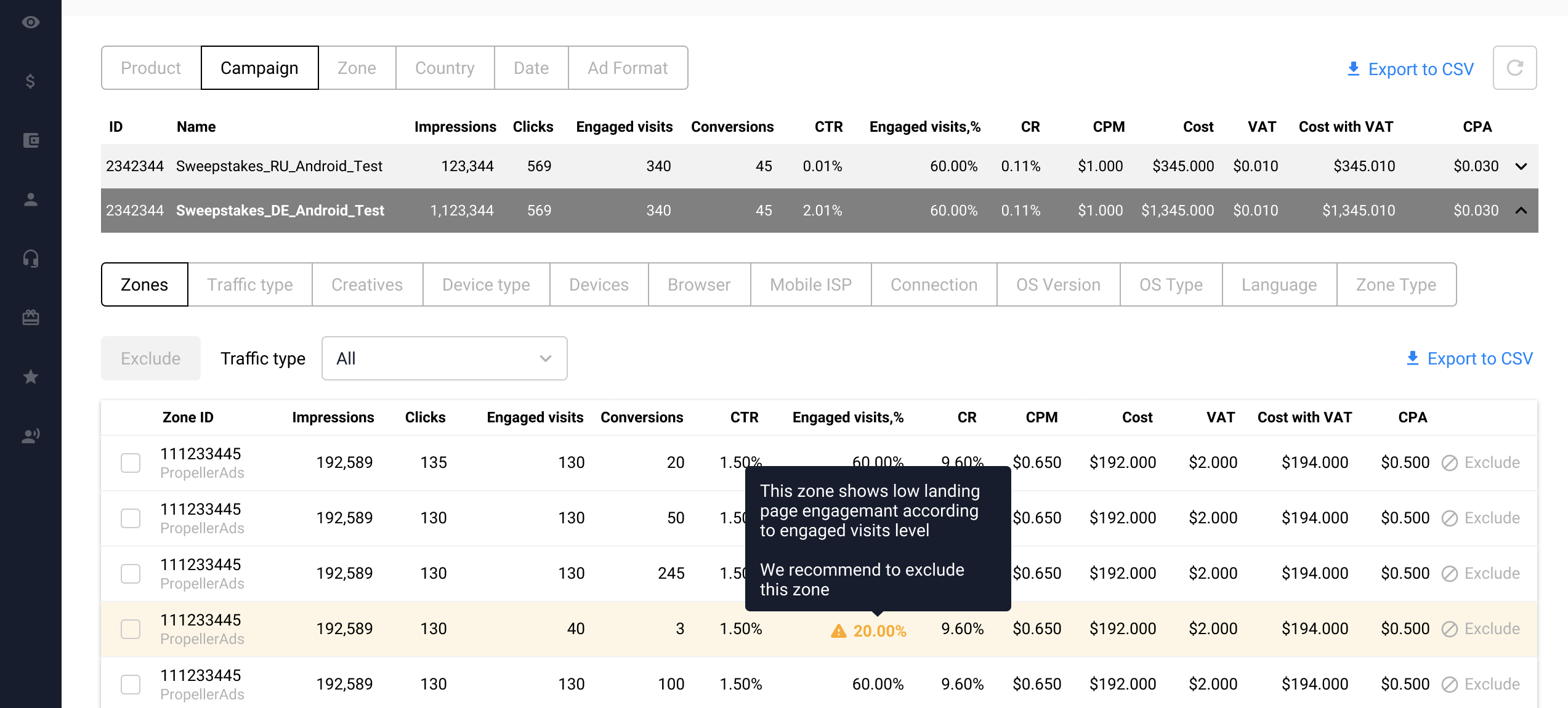Click the warning triangle next to 20.00%

(x=838, y=631)
